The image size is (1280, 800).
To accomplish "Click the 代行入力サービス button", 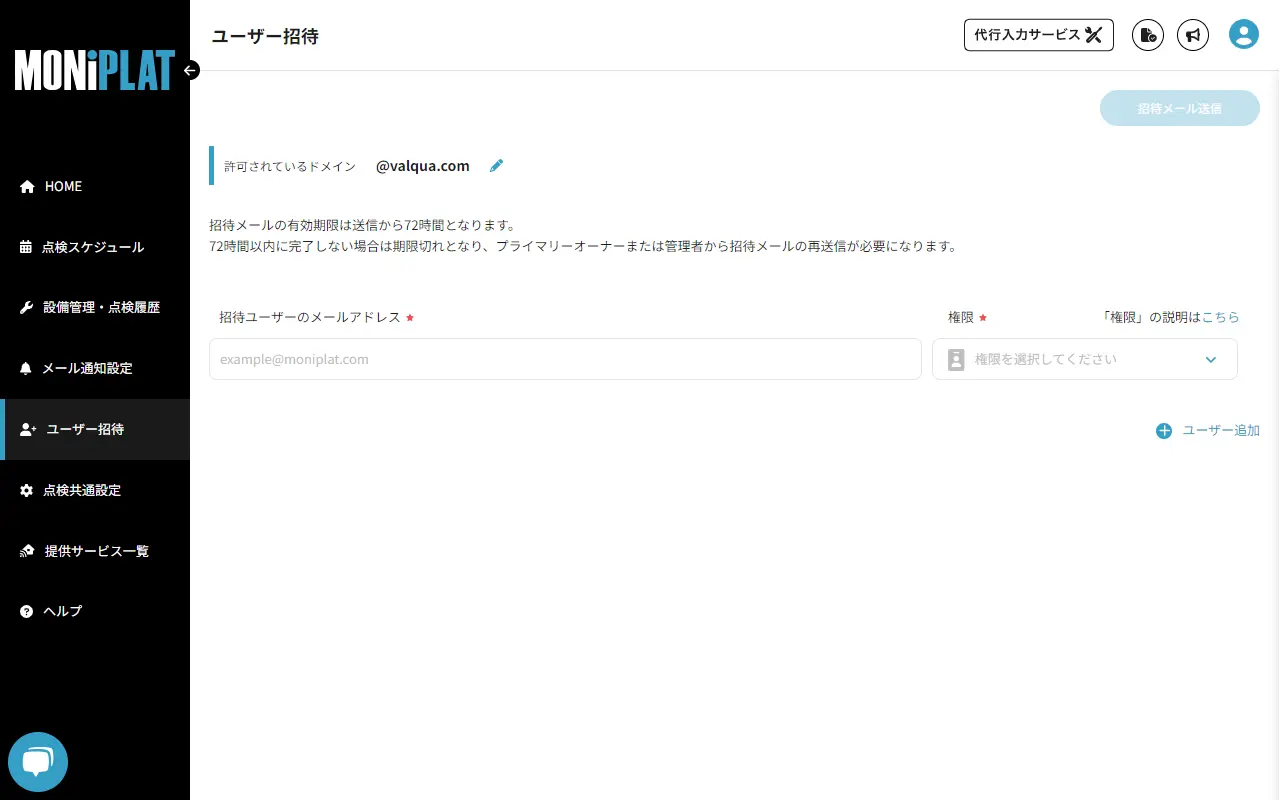I will [1038, 34].
